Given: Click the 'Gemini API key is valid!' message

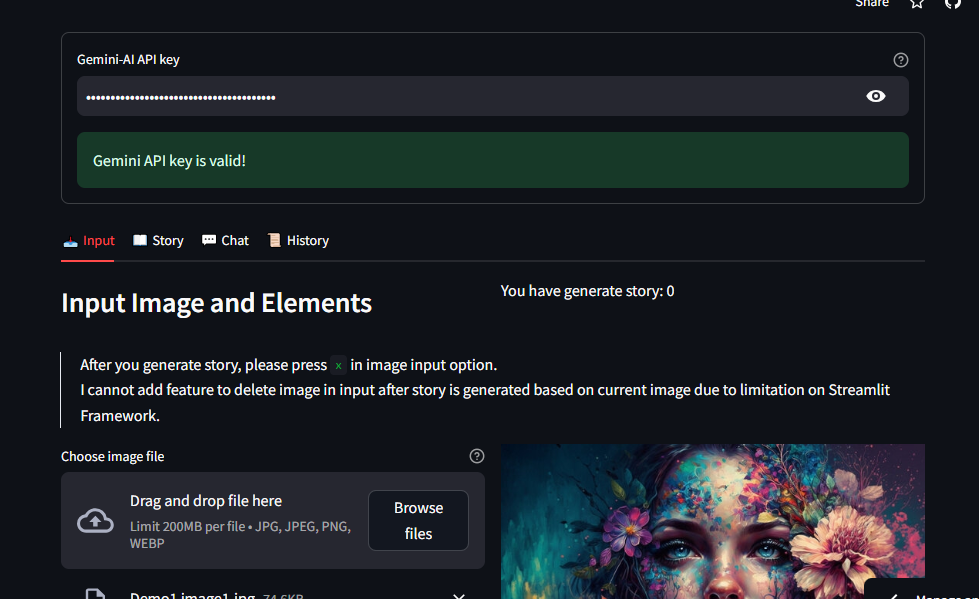Looking at the screenshot, I should tap(493, 160).
